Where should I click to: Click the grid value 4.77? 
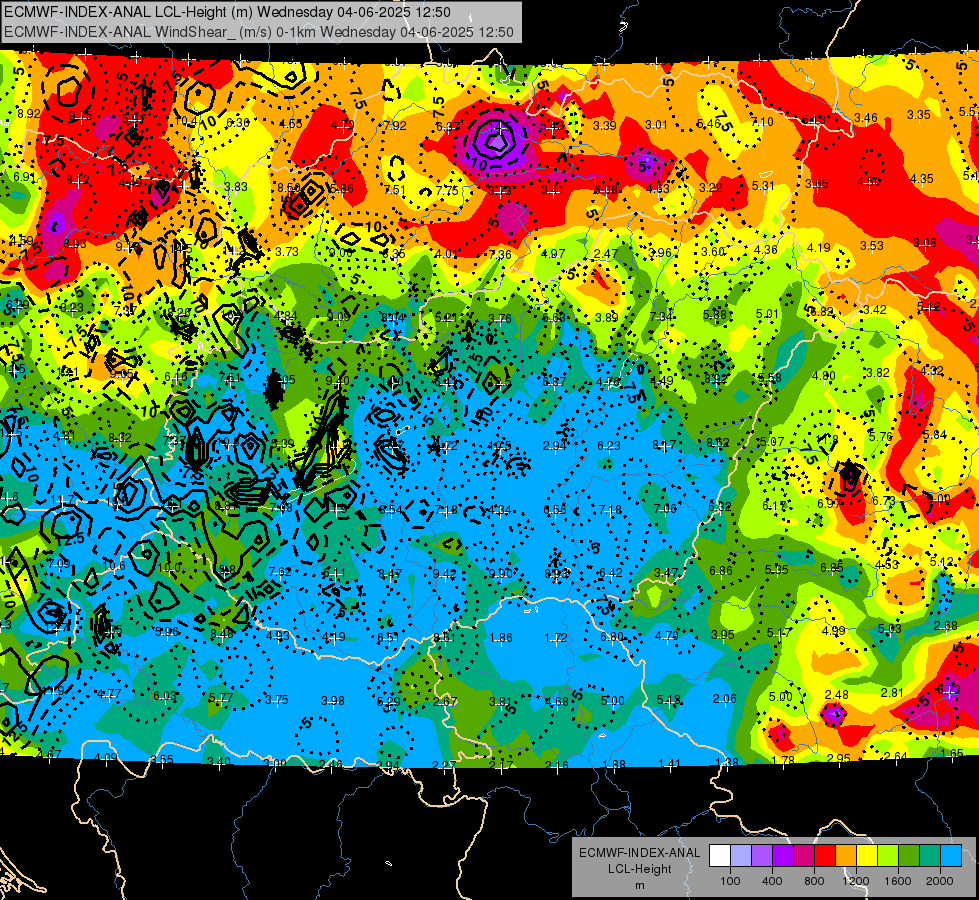109,693
